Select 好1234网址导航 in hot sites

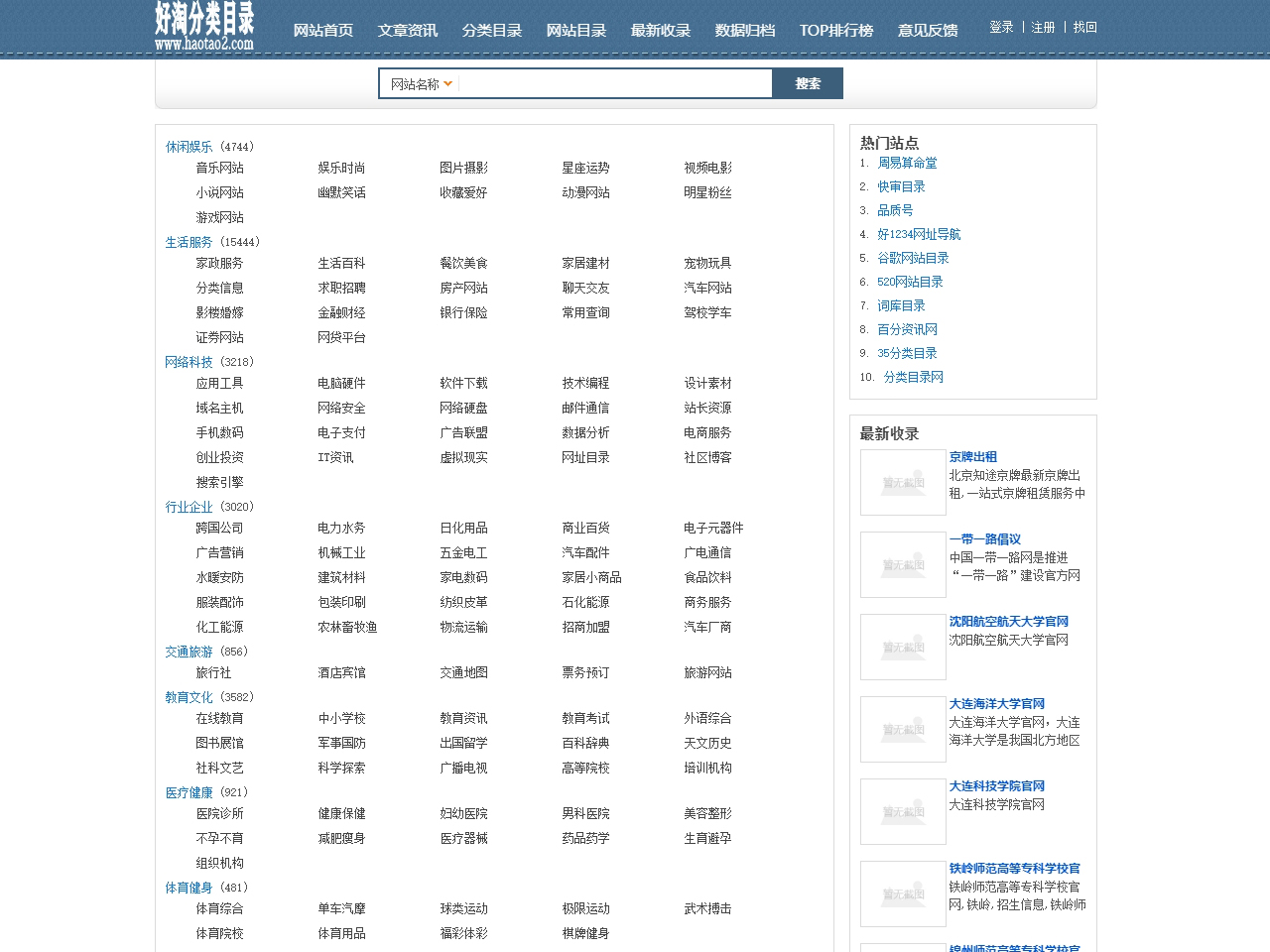919,235
